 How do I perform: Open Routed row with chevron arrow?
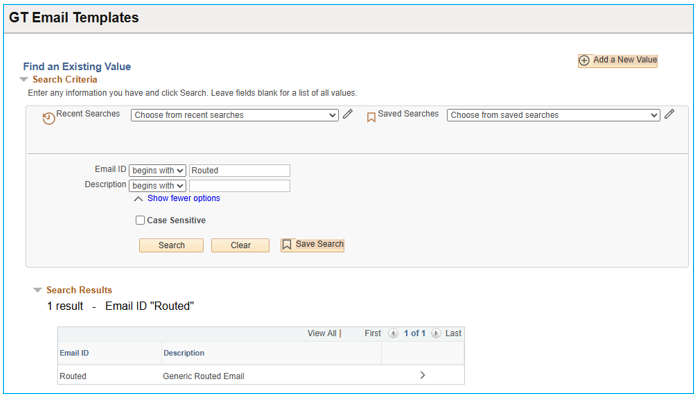pyautogui.click(x=422, y=375)
